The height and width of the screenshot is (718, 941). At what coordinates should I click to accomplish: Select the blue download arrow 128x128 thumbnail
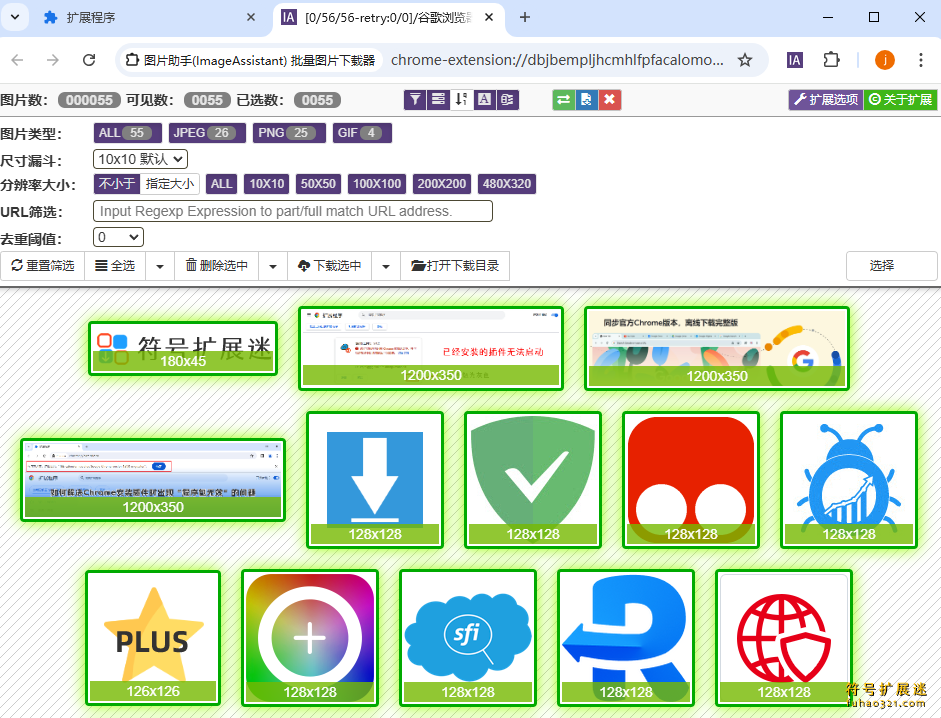point(375,480)
